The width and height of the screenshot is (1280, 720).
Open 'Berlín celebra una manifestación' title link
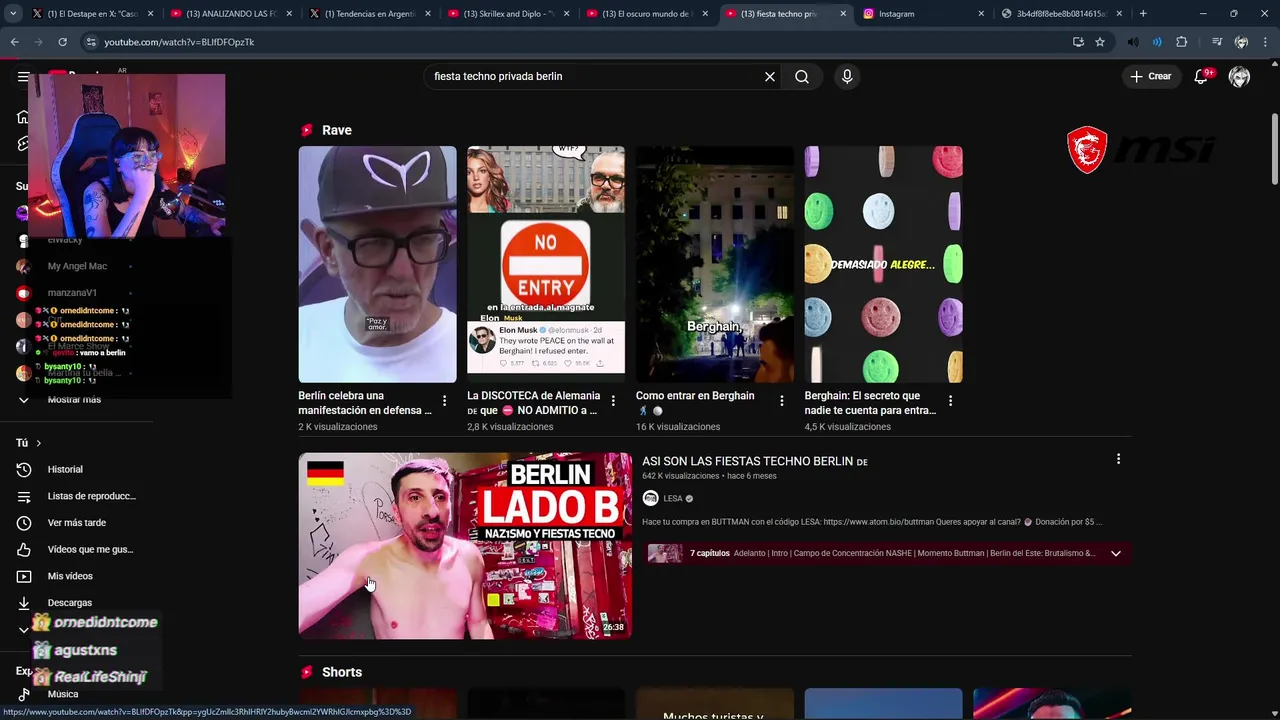(x=365, y=403)
